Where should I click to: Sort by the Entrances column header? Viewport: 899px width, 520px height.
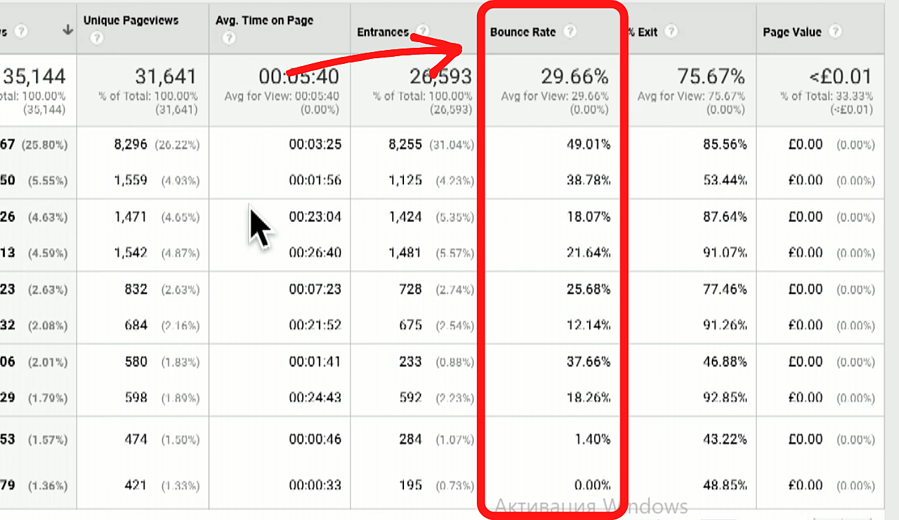click(383, 32)
